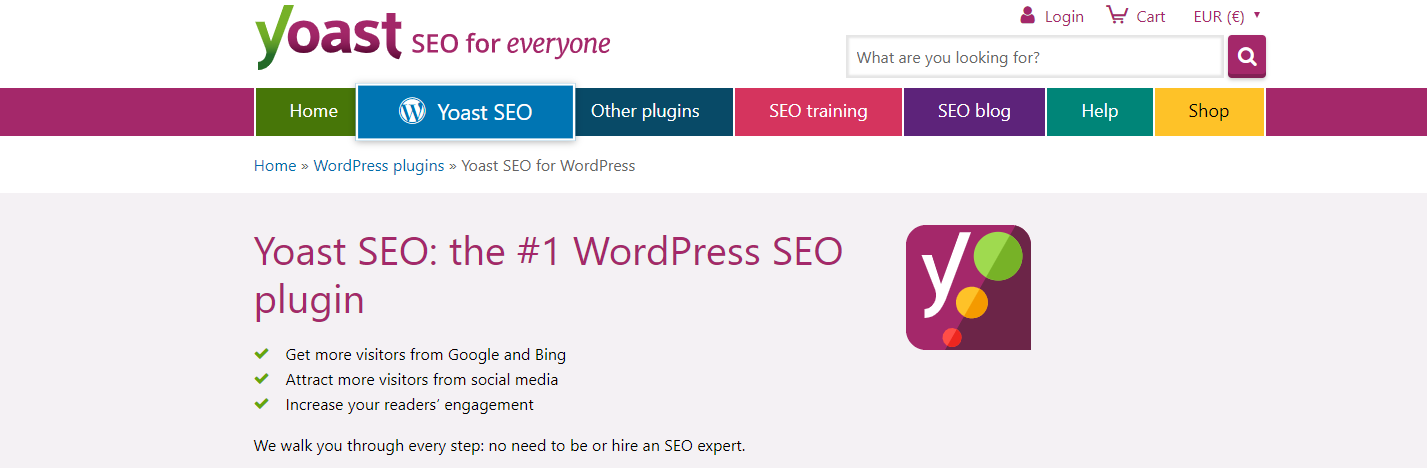Viewport: 1427px width, 468px height.
Task: Type in the 'What are you looking for?' field
Action: (x=1034, y=57)
